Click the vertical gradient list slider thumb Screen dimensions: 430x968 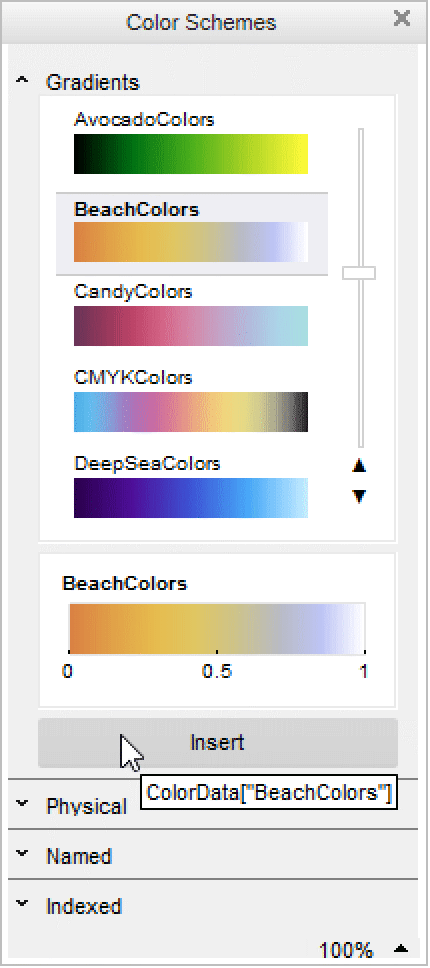tap(359, 273)
